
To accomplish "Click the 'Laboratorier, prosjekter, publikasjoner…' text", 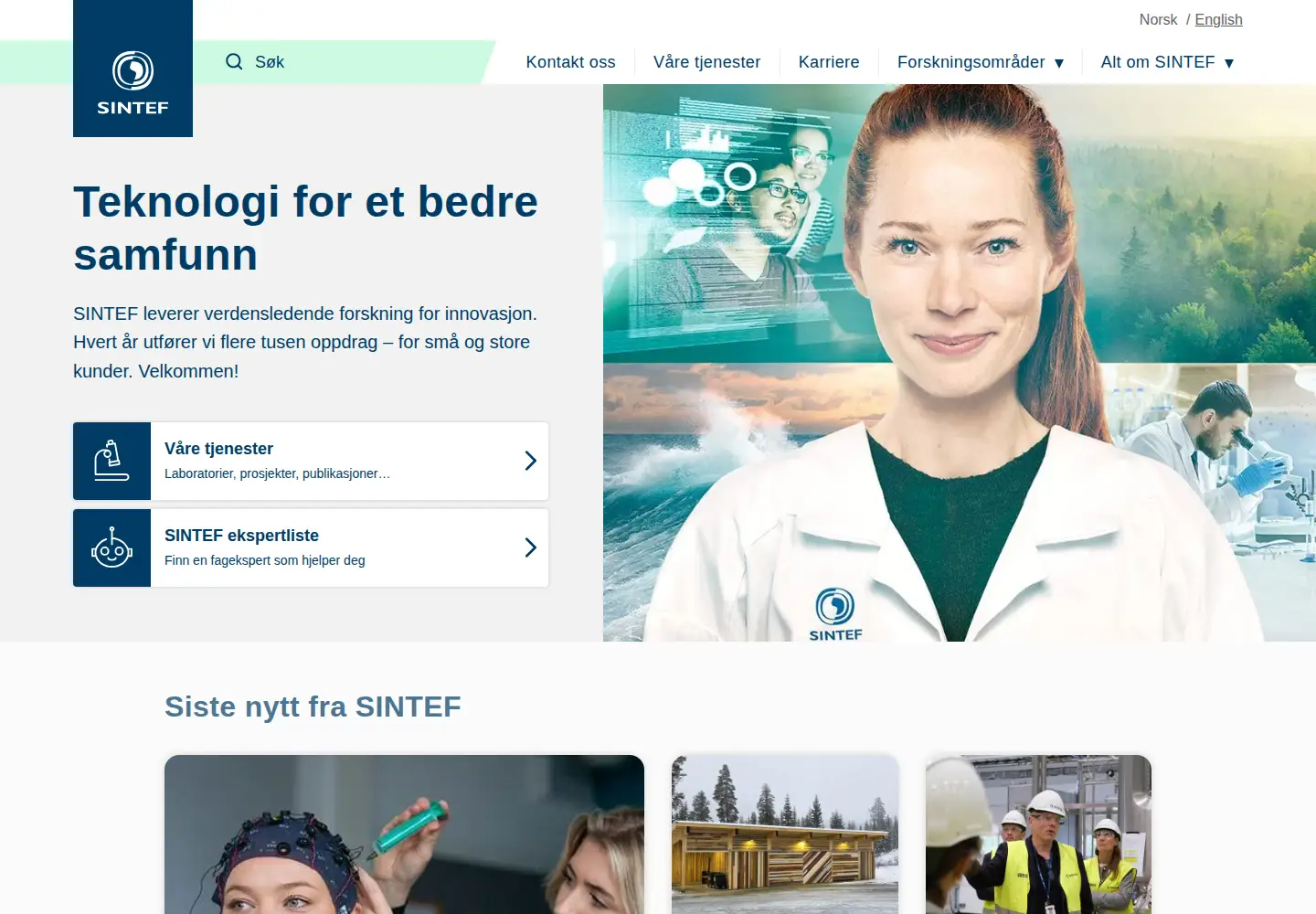I will 277,473.
